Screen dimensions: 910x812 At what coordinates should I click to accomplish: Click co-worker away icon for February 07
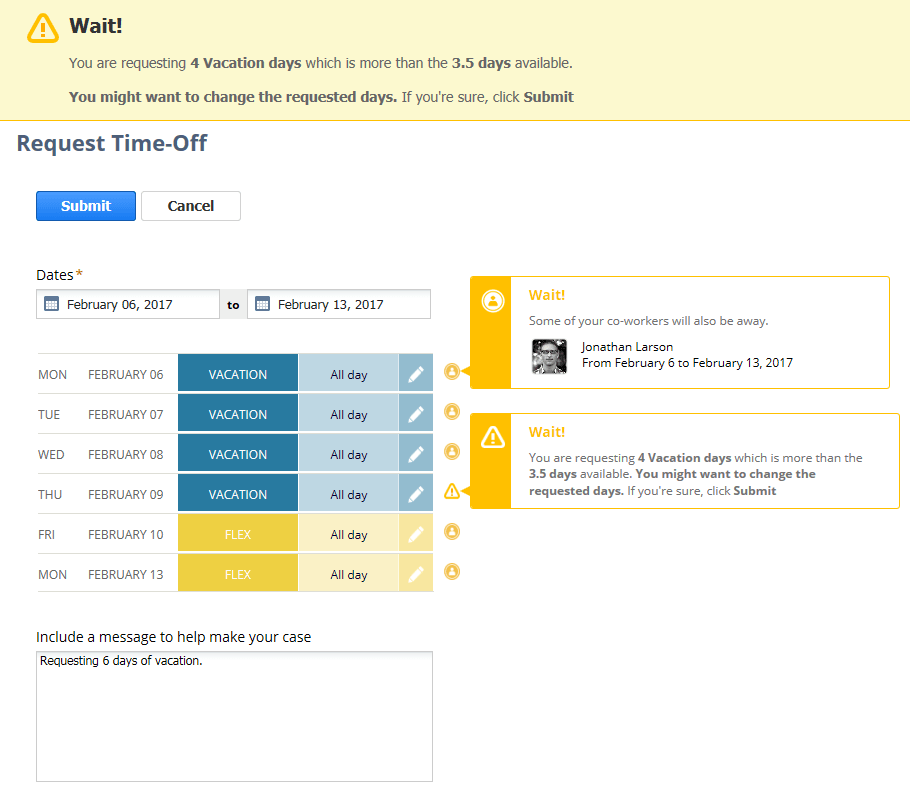pyautogui.click(x=452, y=412)
